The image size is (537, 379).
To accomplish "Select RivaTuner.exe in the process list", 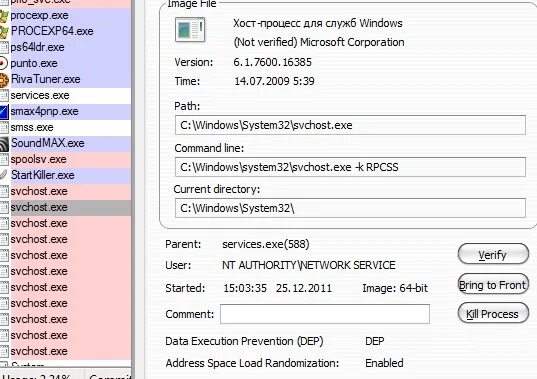I will pos(65,79).
